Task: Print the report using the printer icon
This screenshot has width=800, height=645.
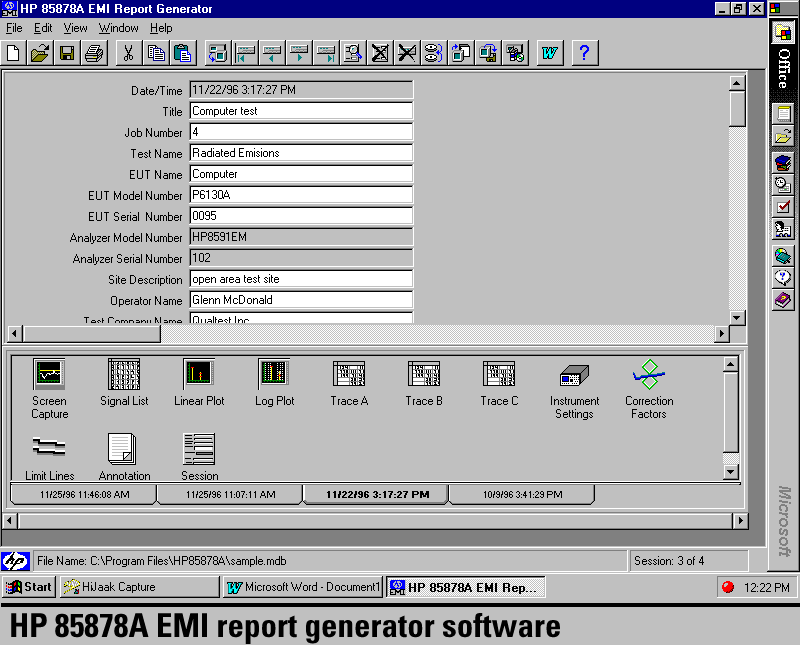Action: [x=94, y=53]
